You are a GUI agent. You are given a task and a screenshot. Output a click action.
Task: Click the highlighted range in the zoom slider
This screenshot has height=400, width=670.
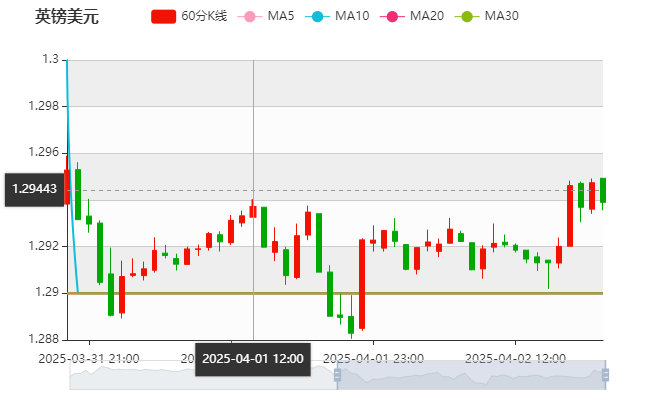click(x=470, y=376)
